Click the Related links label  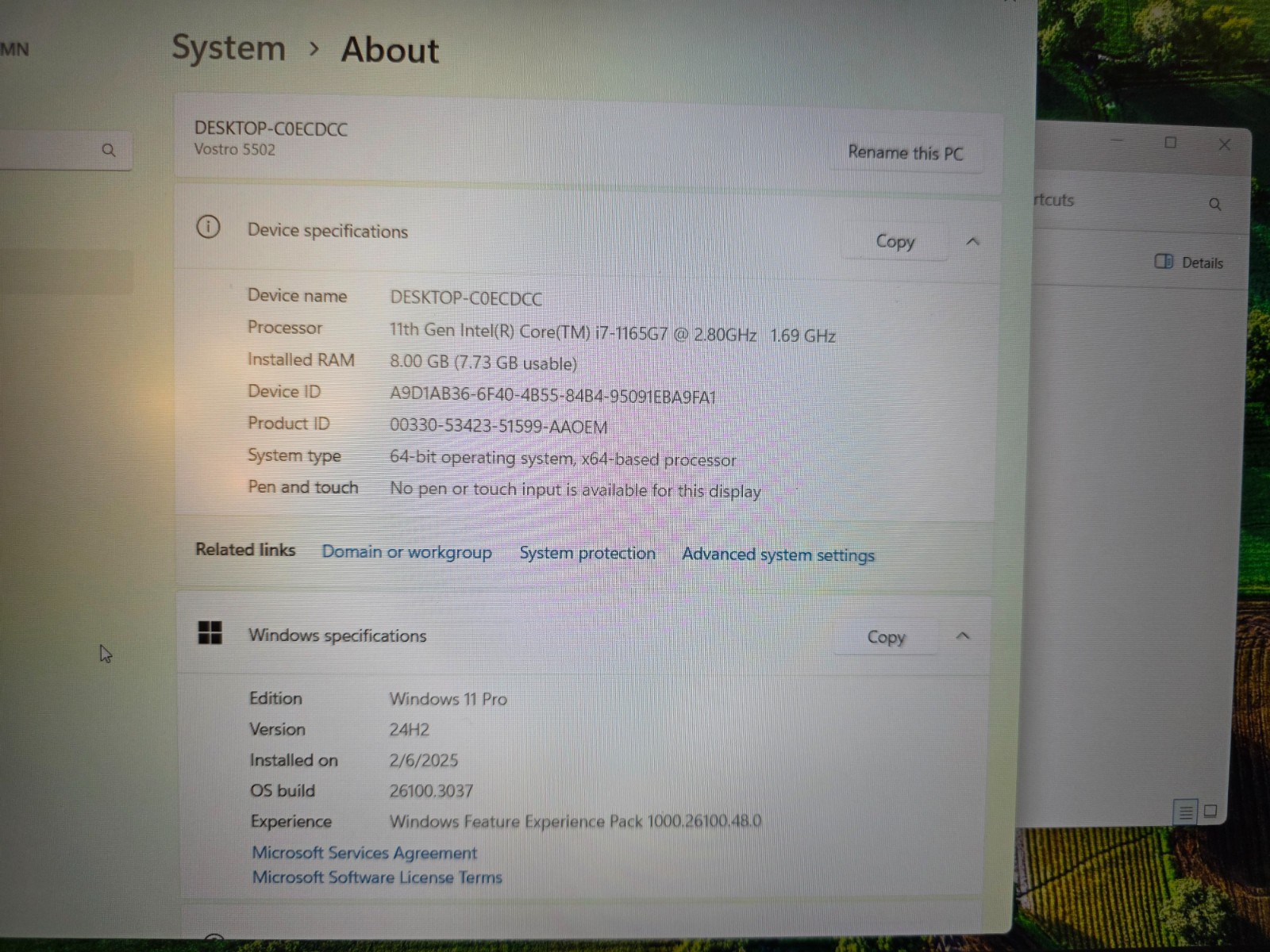(245, 550)
